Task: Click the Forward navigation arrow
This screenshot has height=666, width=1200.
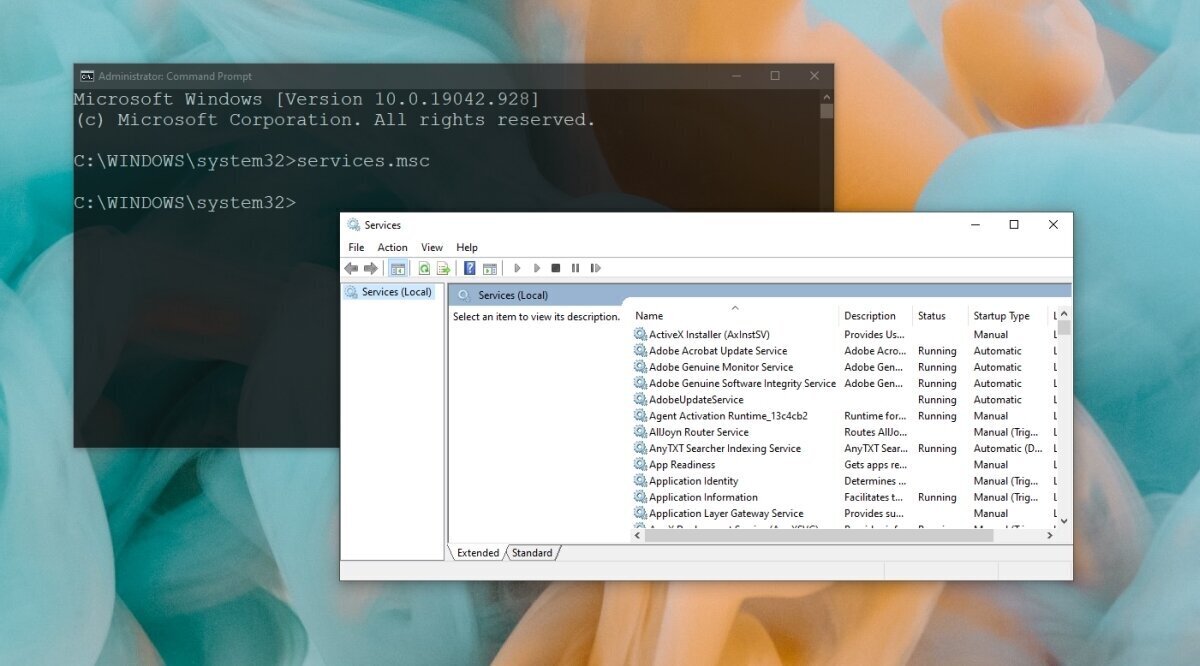Action: [370, 268]
